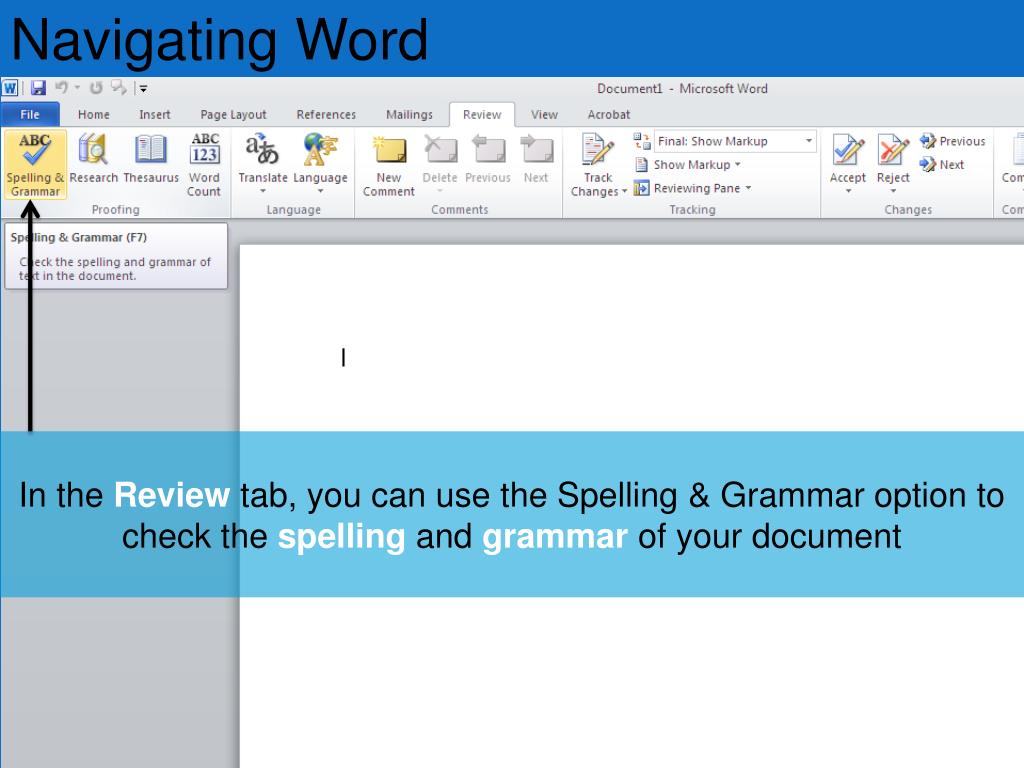This screenshot has height=768, width=1024.
Task: Open the File tab
Action: (x=30, y=114)
